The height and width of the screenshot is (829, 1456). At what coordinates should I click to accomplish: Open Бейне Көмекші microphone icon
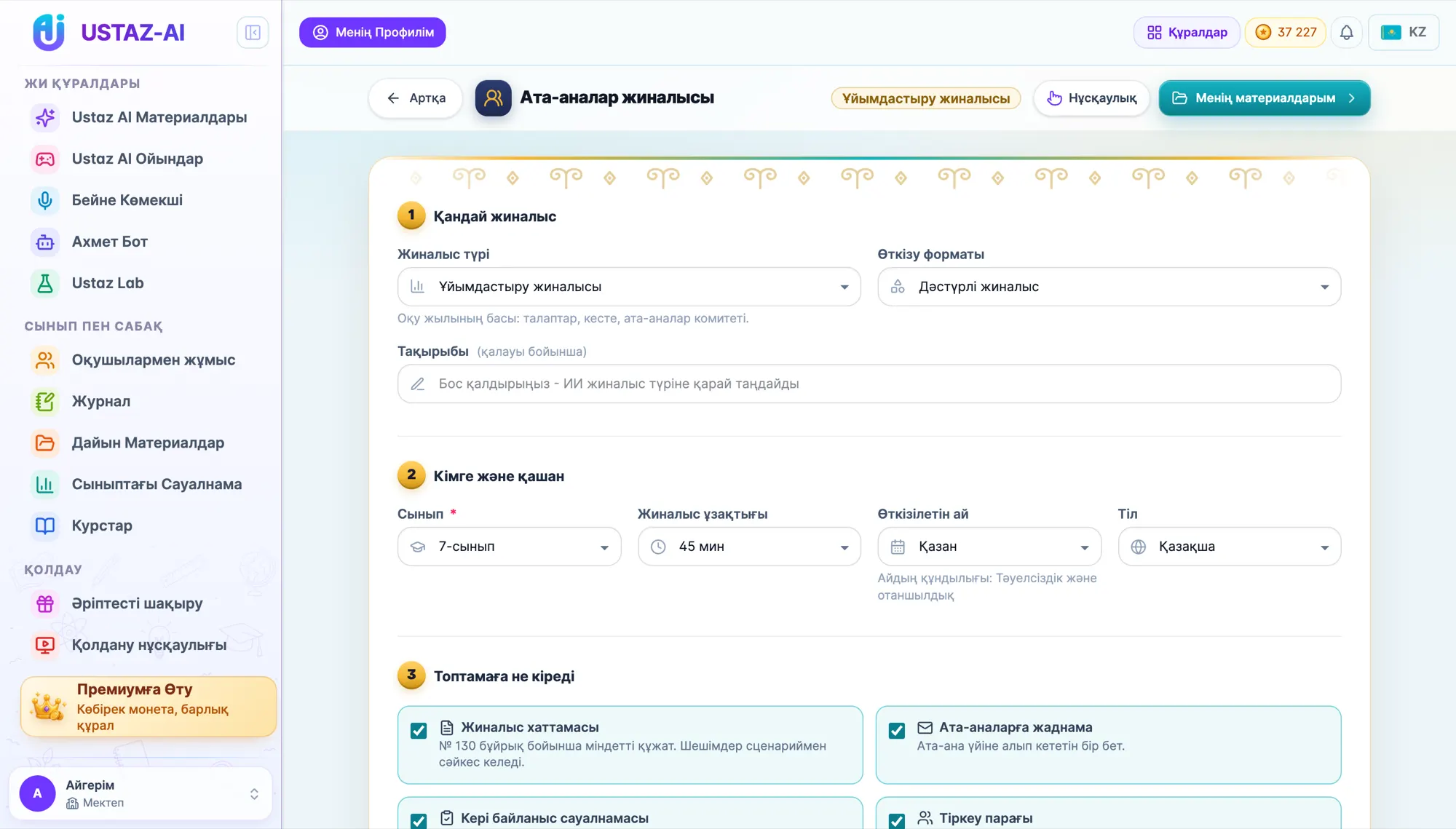tap(45, 200)
